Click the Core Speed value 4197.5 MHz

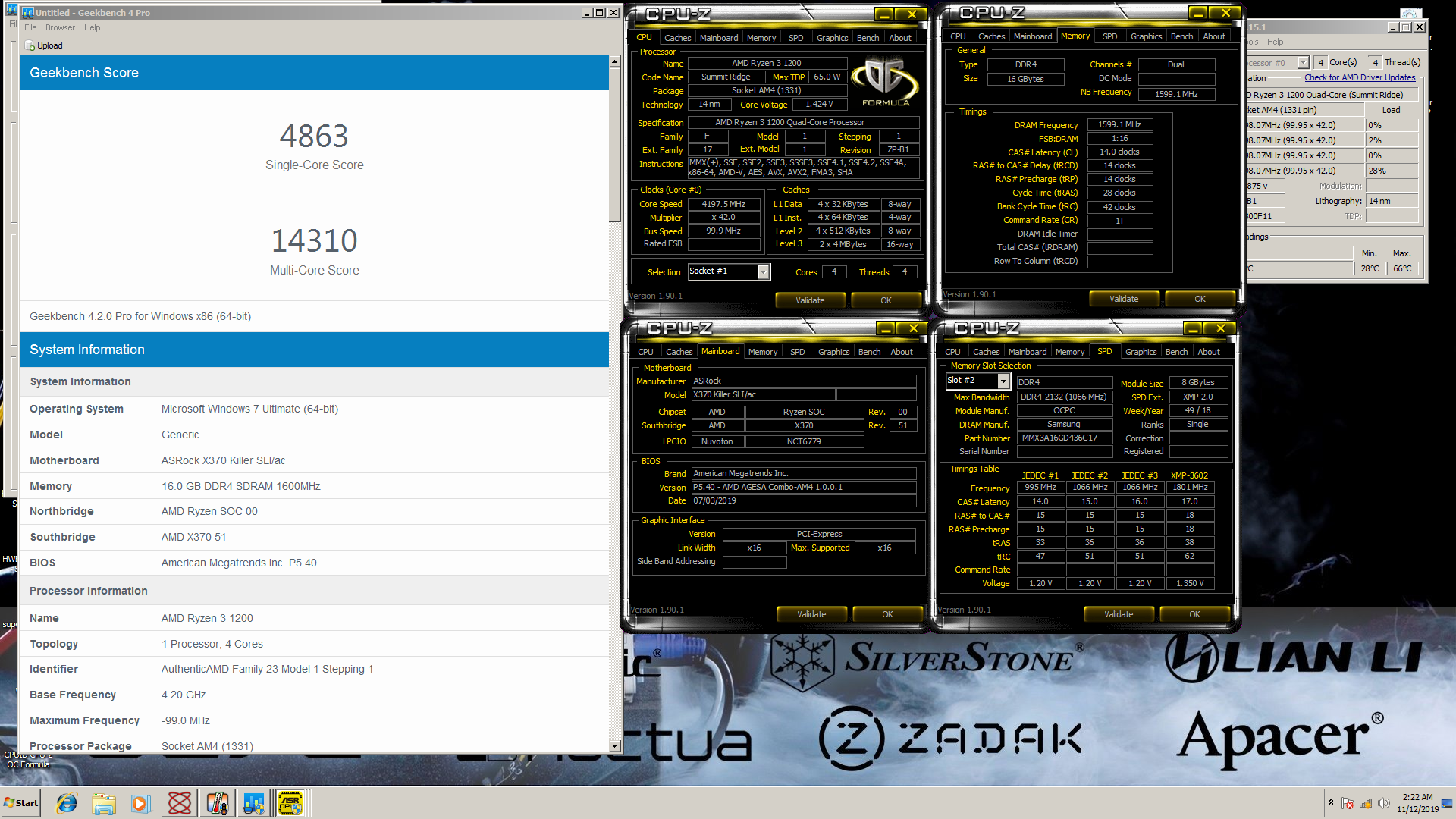tap(723, 204)
